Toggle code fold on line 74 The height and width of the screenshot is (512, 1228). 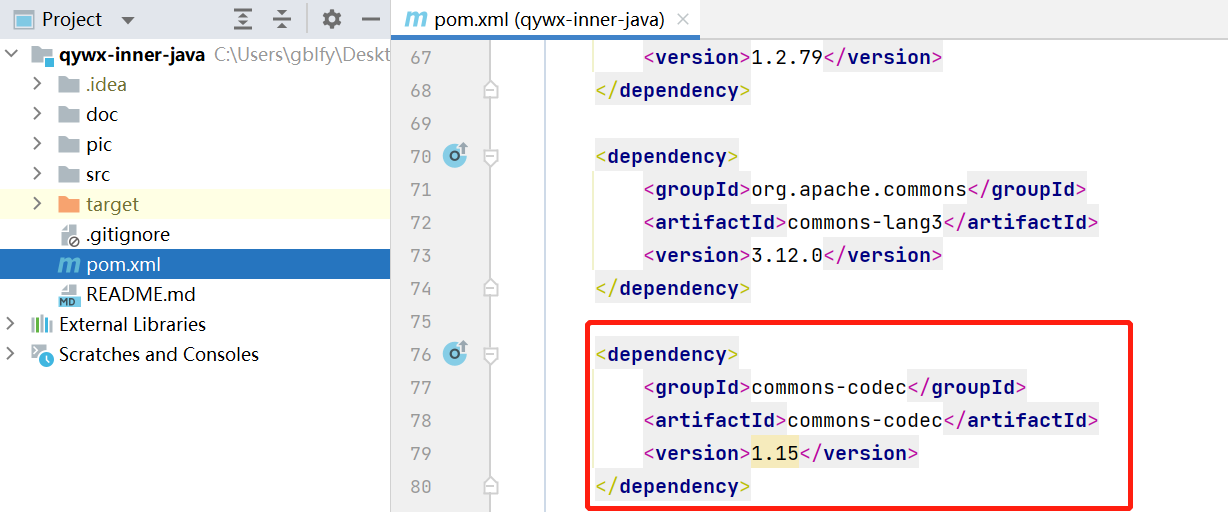tap(490, 288)
